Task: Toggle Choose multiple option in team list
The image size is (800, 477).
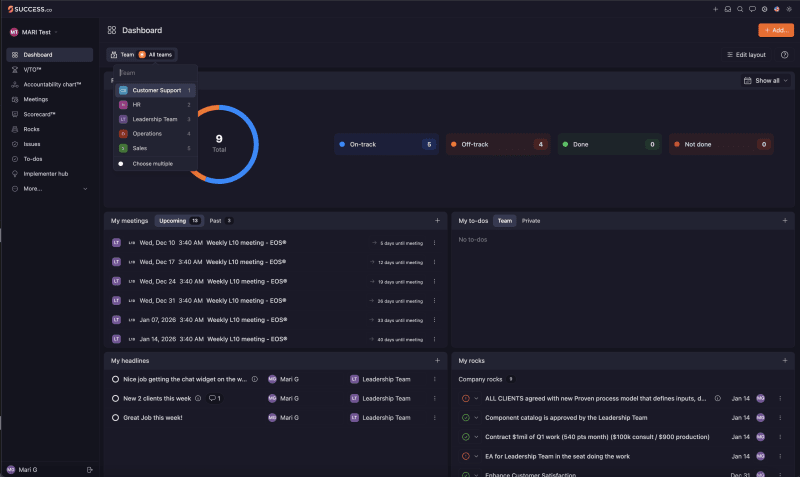Action: click(x=155, y=164)
